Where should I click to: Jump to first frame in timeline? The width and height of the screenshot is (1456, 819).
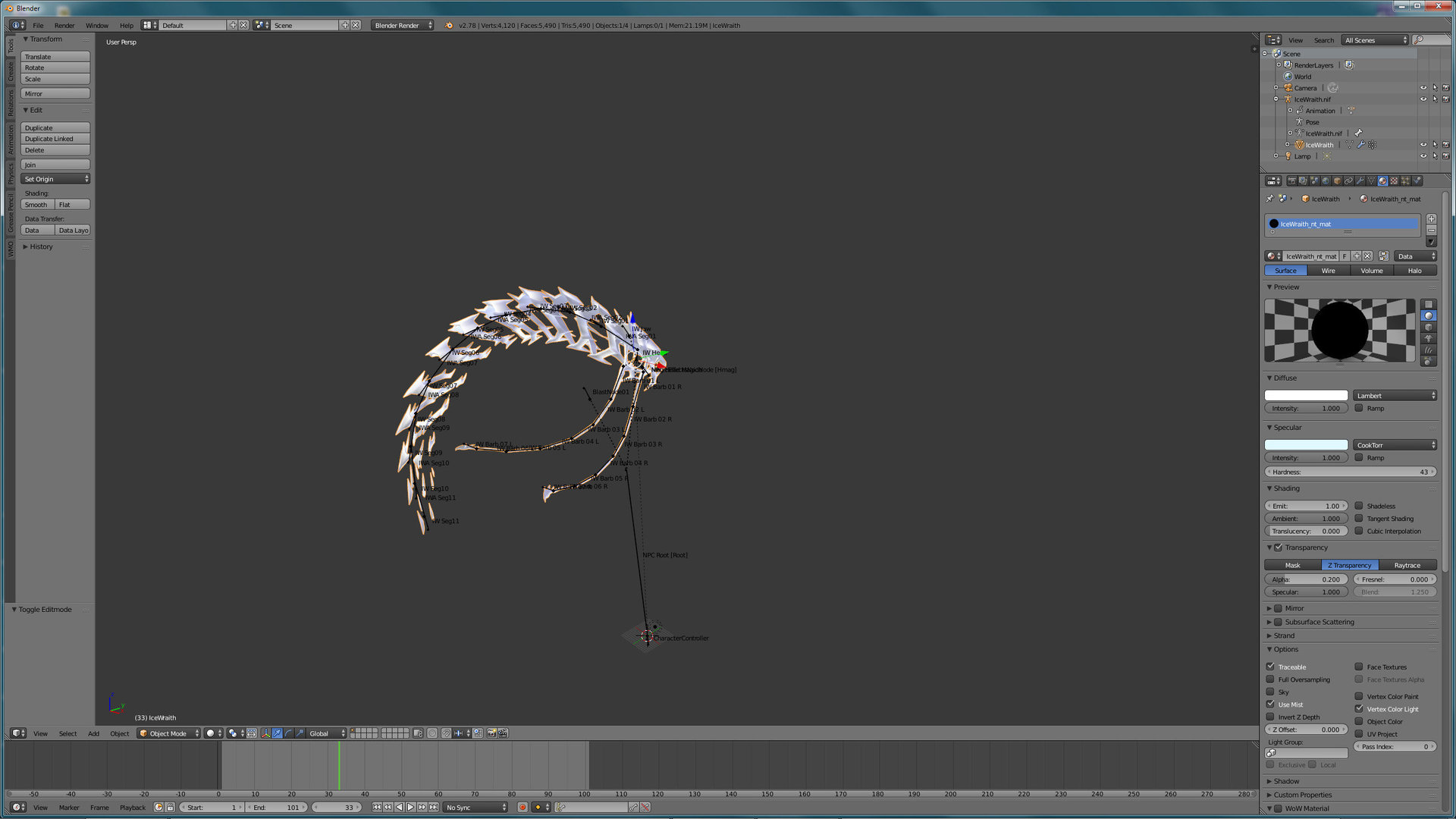377,807
